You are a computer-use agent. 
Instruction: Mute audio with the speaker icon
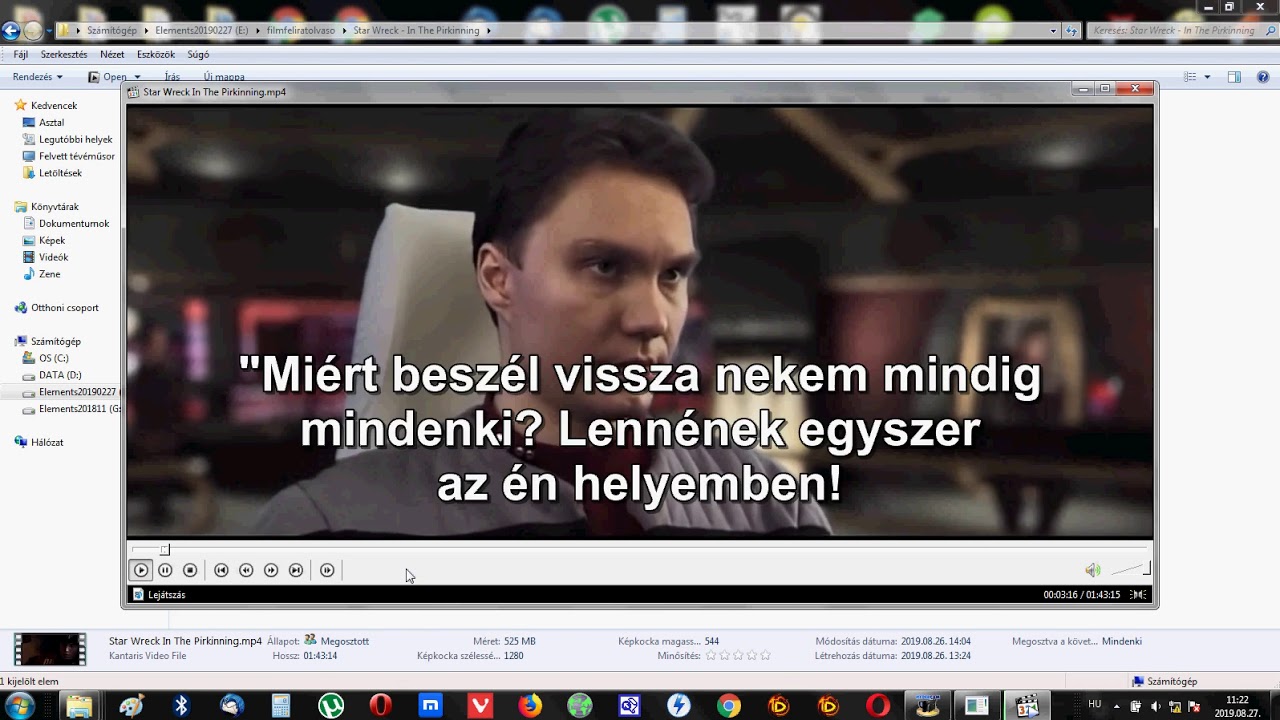1093,570
